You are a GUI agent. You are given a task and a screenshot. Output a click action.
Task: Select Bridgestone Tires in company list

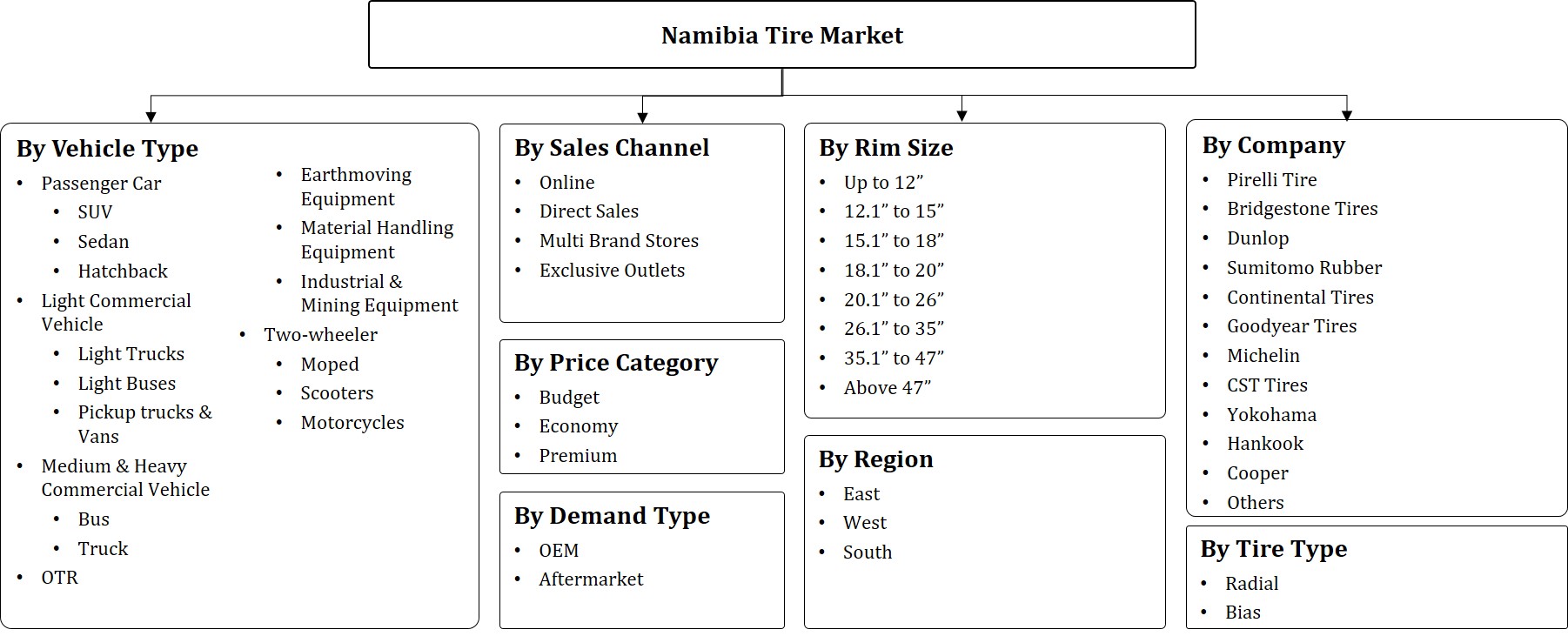(1302, 209)
